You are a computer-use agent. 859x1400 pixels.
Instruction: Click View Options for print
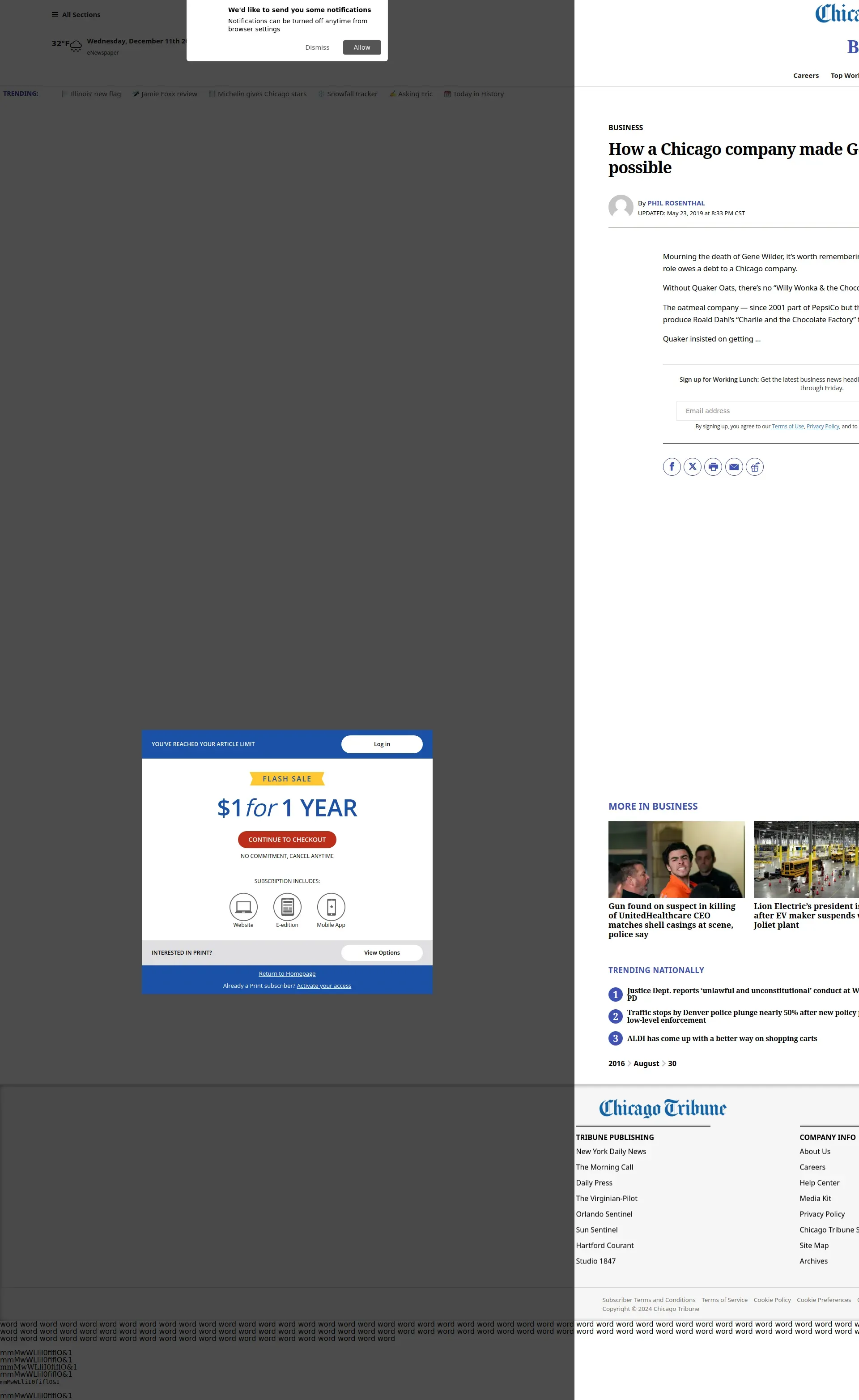pyautogui.click(x=382, y=953)
